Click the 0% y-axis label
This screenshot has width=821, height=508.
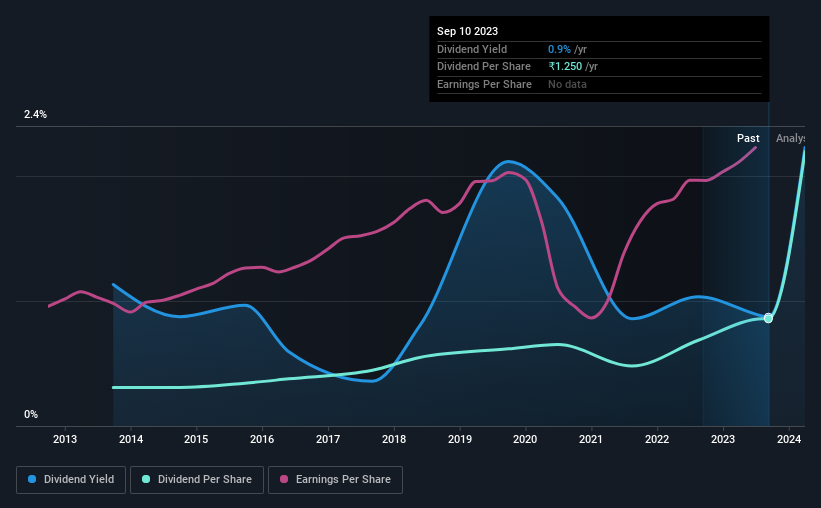[x=31, y=414]
